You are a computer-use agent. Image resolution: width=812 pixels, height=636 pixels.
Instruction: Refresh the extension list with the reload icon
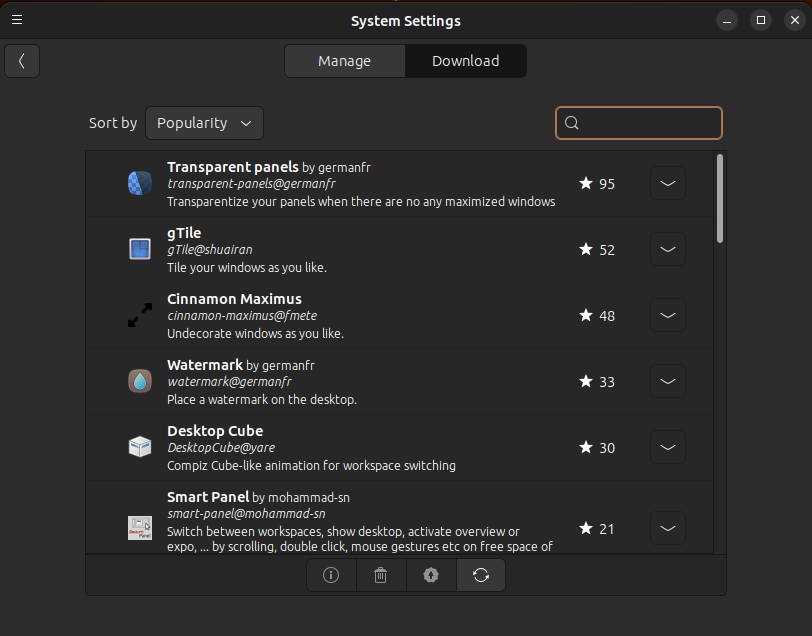[481, 575]
